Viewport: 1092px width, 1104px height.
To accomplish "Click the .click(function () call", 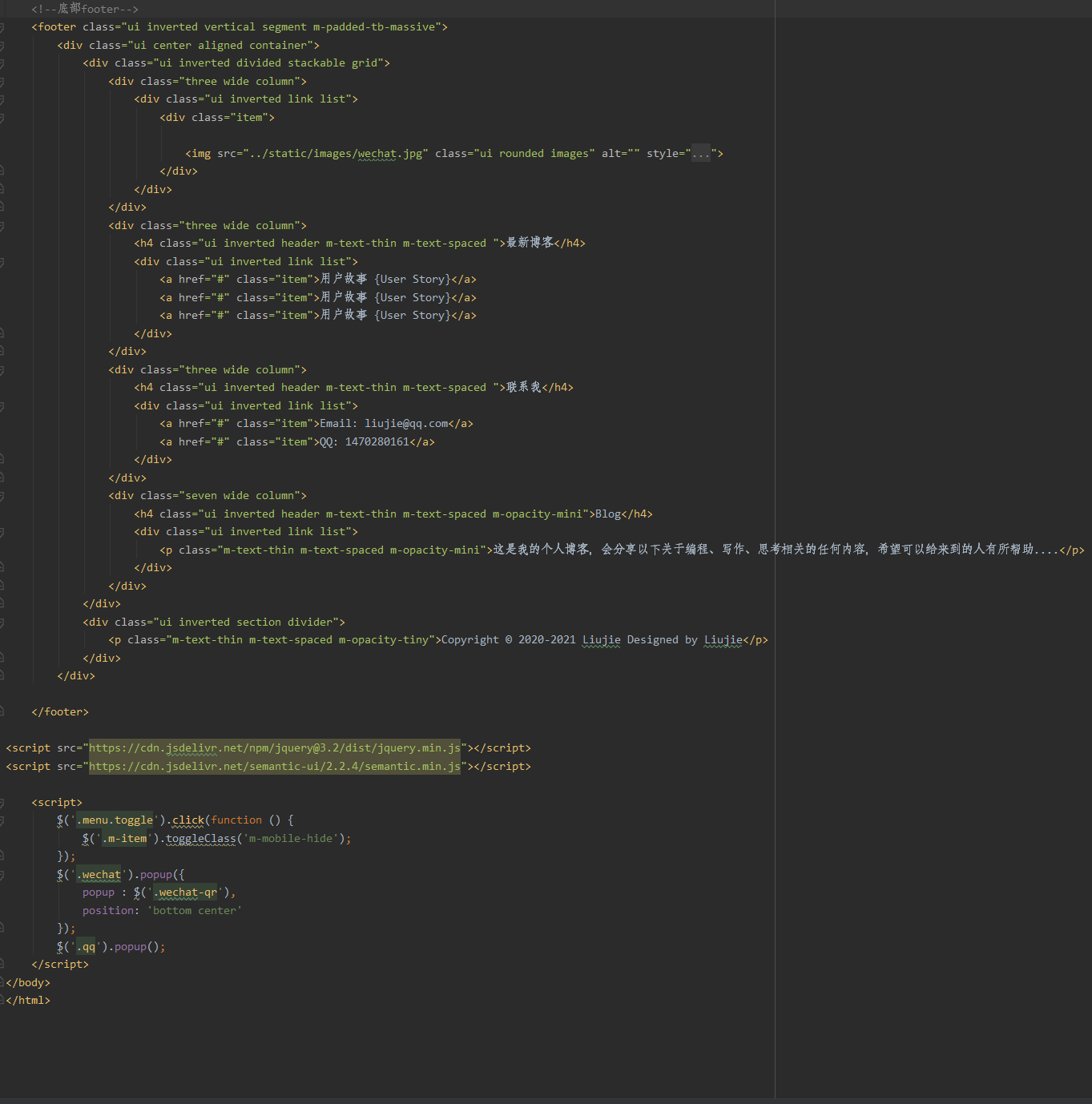I will [x=230, y=820].
